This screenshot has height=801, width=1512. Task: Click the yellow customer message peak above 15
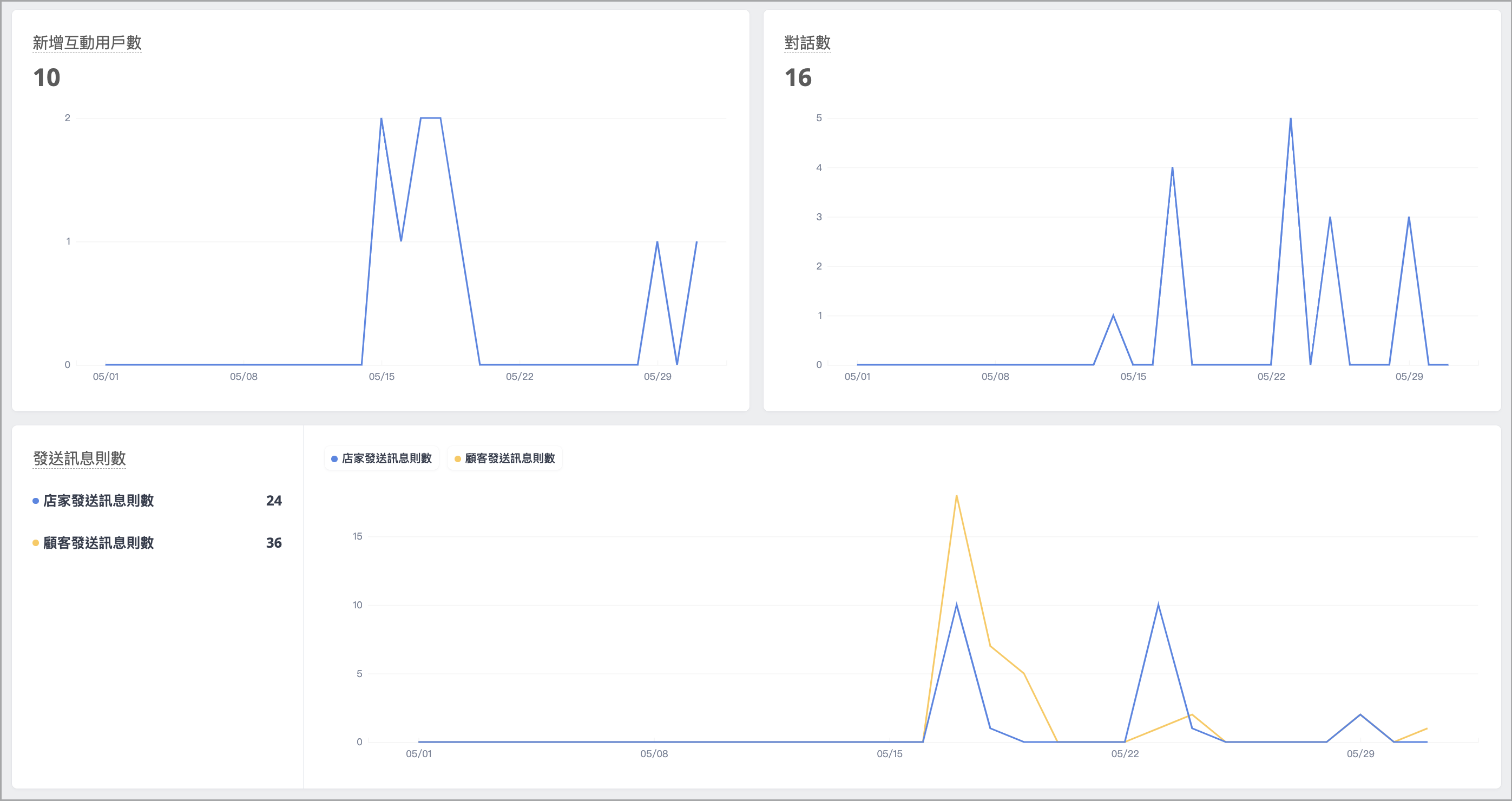click(957, 496)
